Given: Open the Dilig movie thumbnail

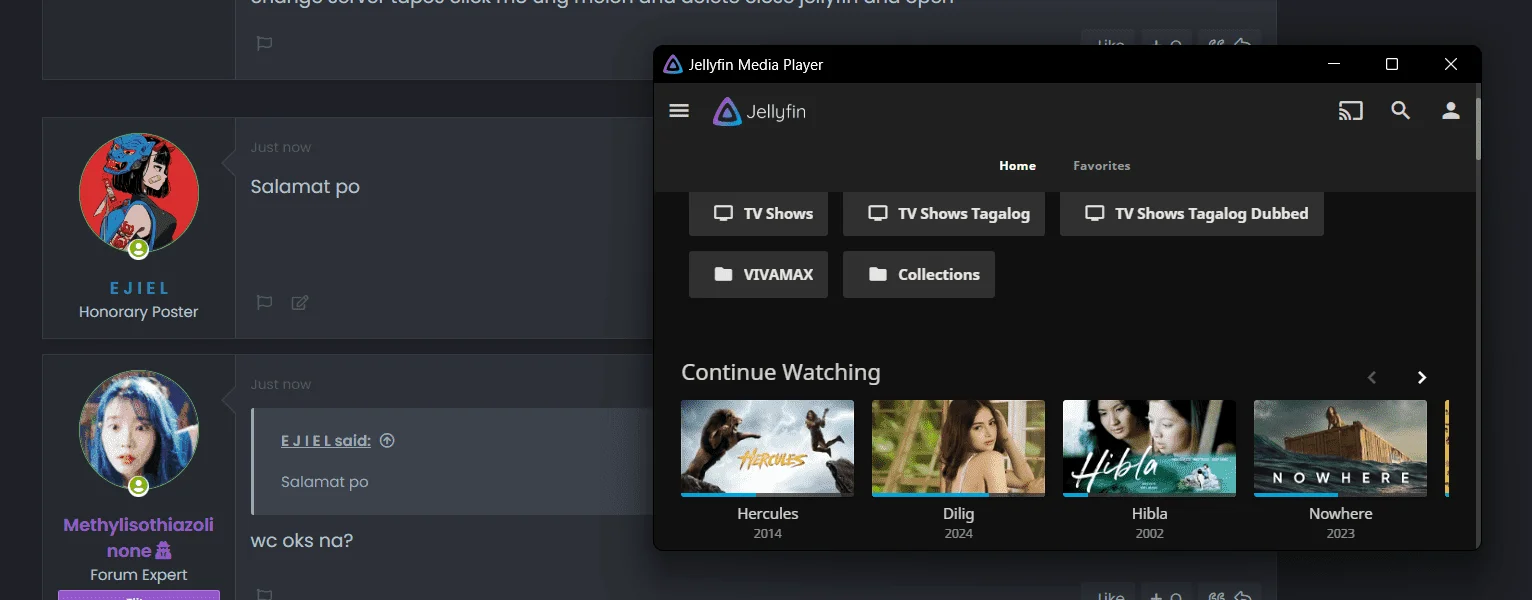Looking at the screenshot, I should (958, 448).
